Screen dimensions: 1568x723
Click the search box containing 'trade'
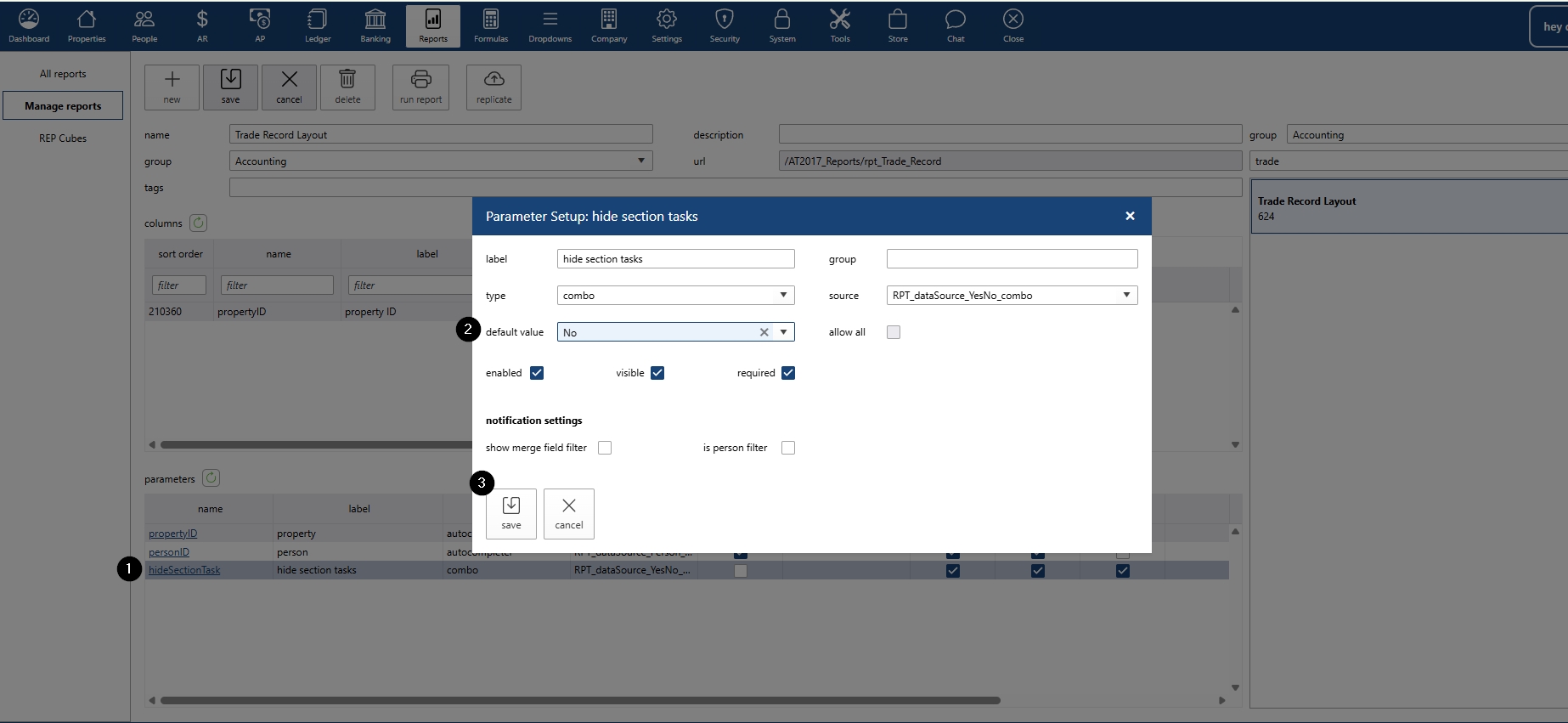pyautogui.click(x=1409, y=161)
